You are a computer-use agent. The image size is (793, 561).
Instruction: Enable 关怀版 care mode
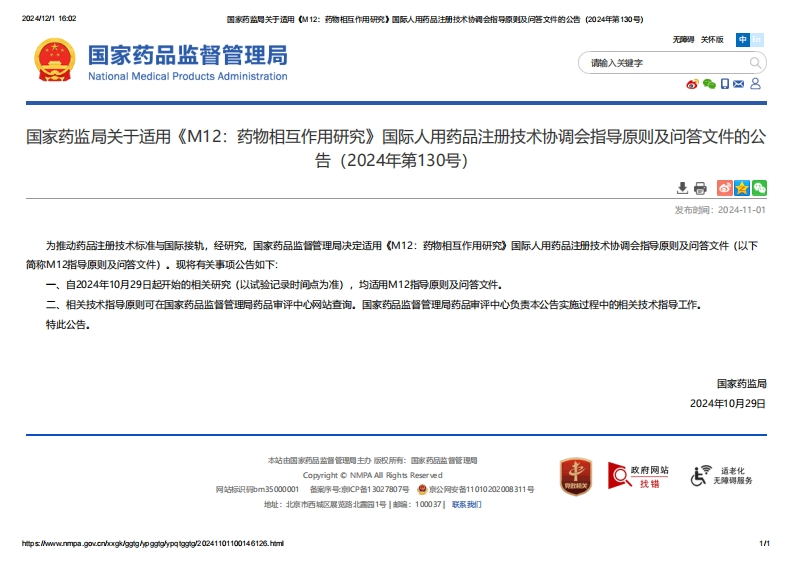point(712,40)
